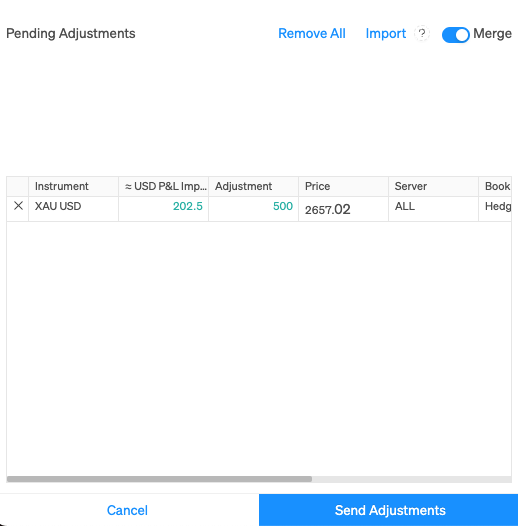Toggle the Merge switch off
This screenshot has height=526, width=518.
point(455,35)
